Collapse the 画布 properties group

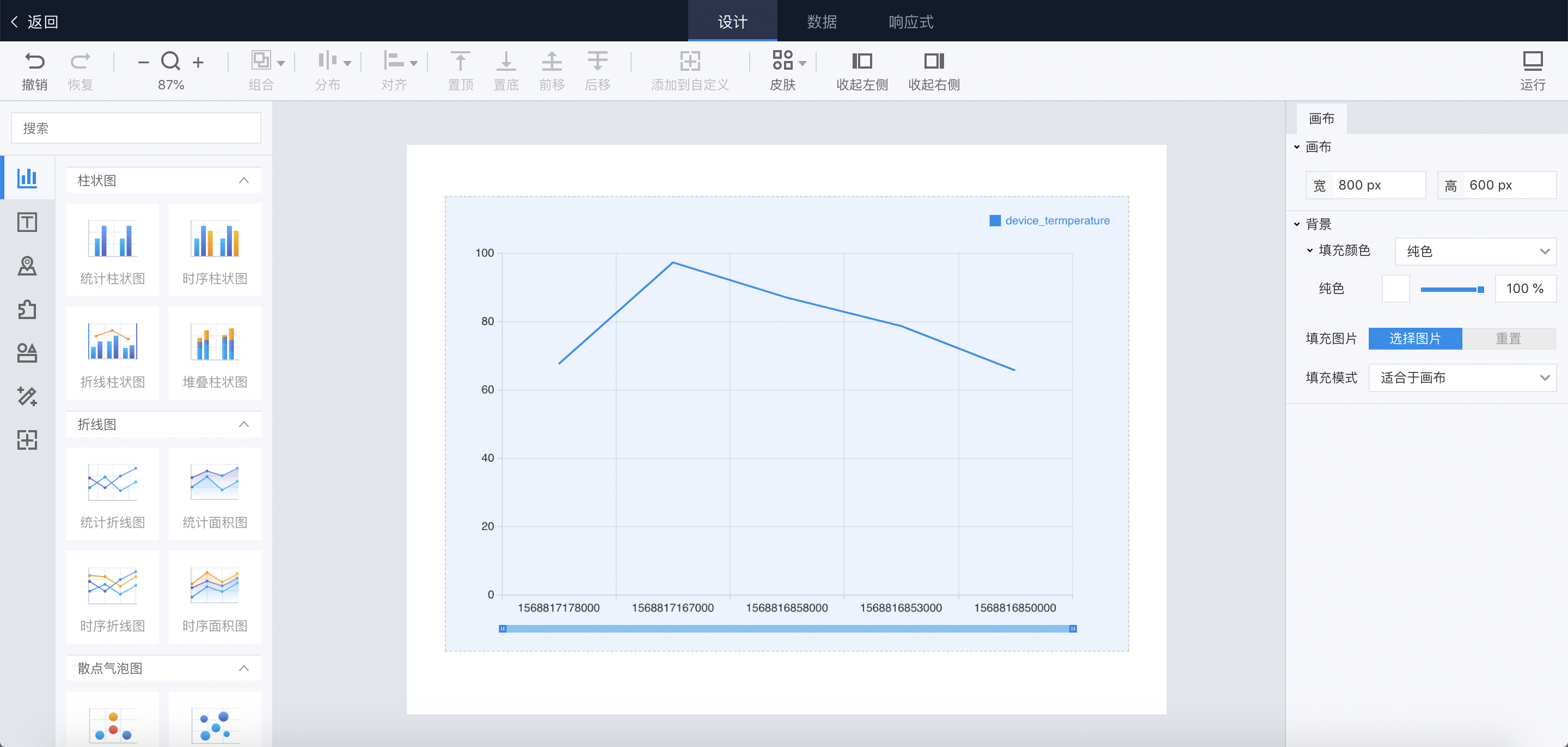point(1297,146)
